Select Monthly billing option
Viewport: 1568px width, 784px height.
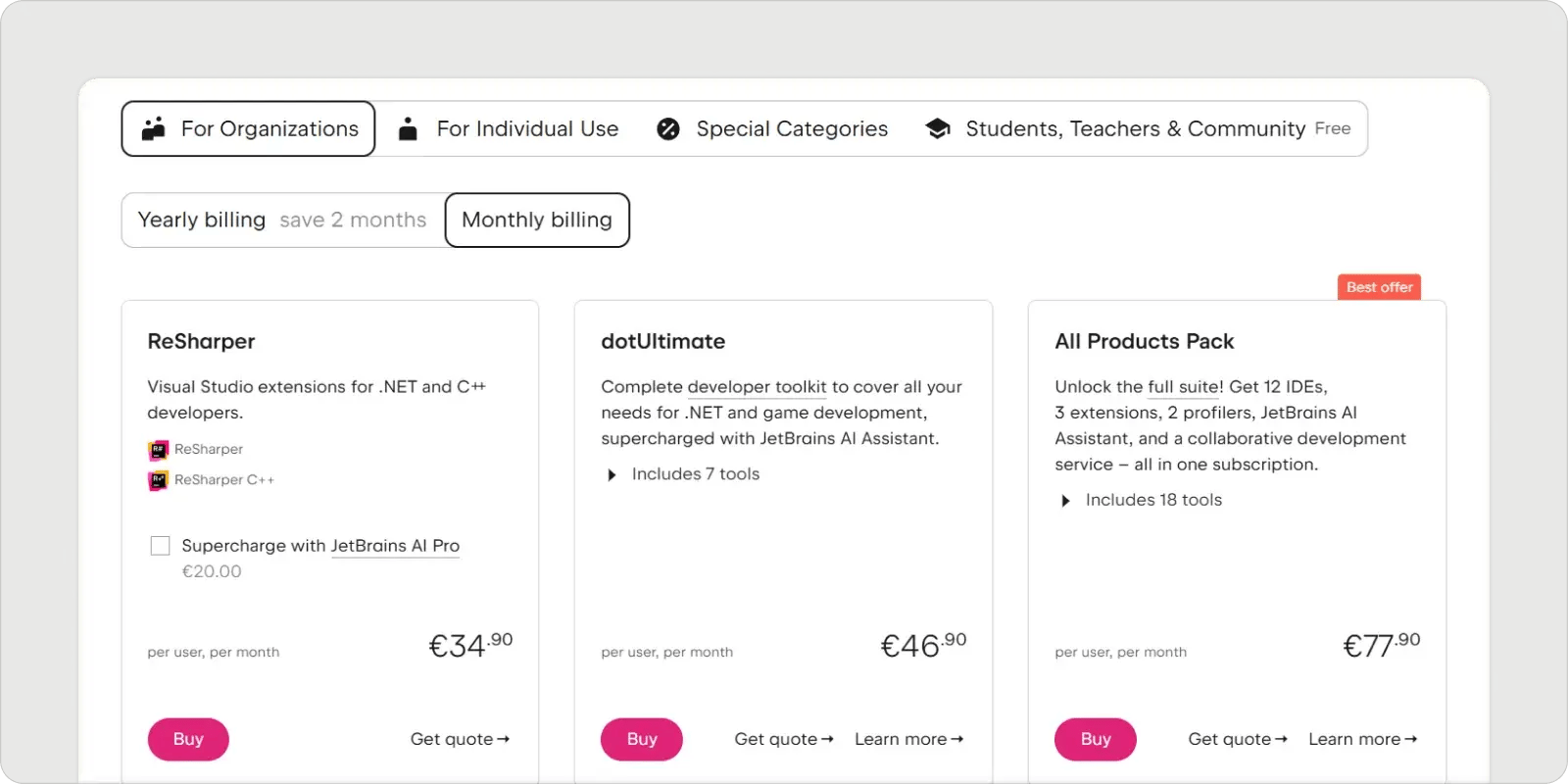(x=537, y=220)
